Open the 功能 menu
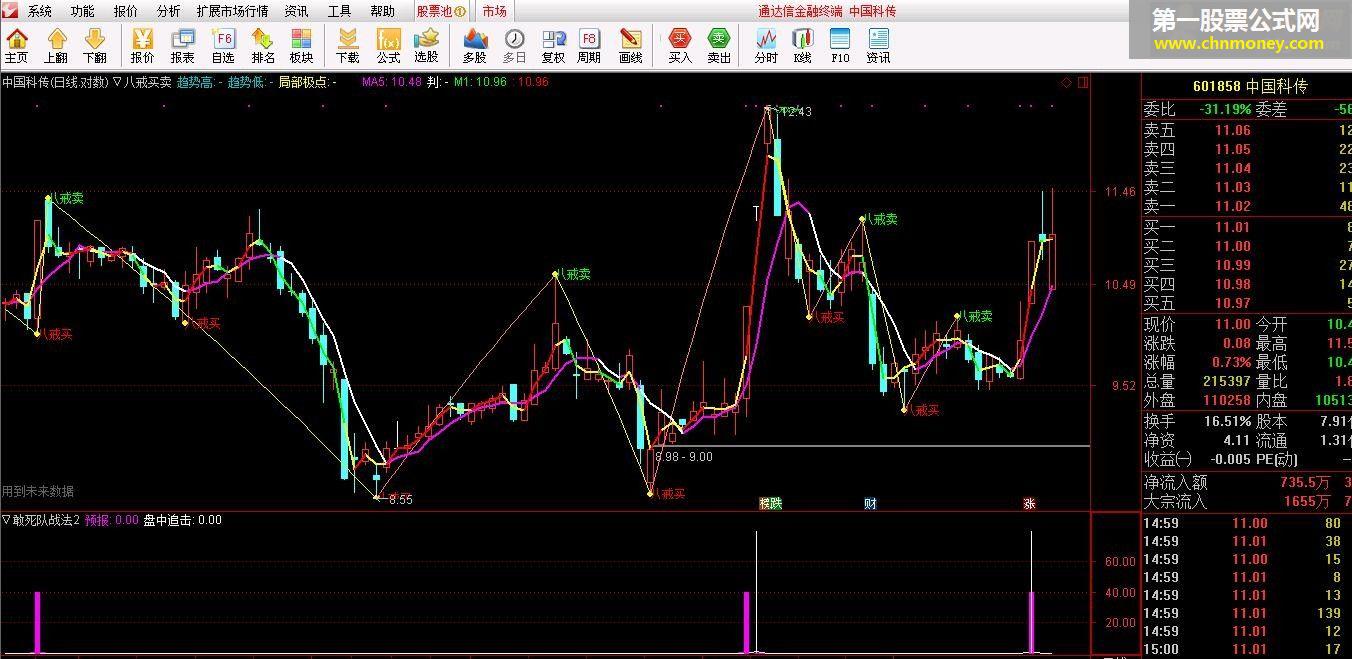 83,11
